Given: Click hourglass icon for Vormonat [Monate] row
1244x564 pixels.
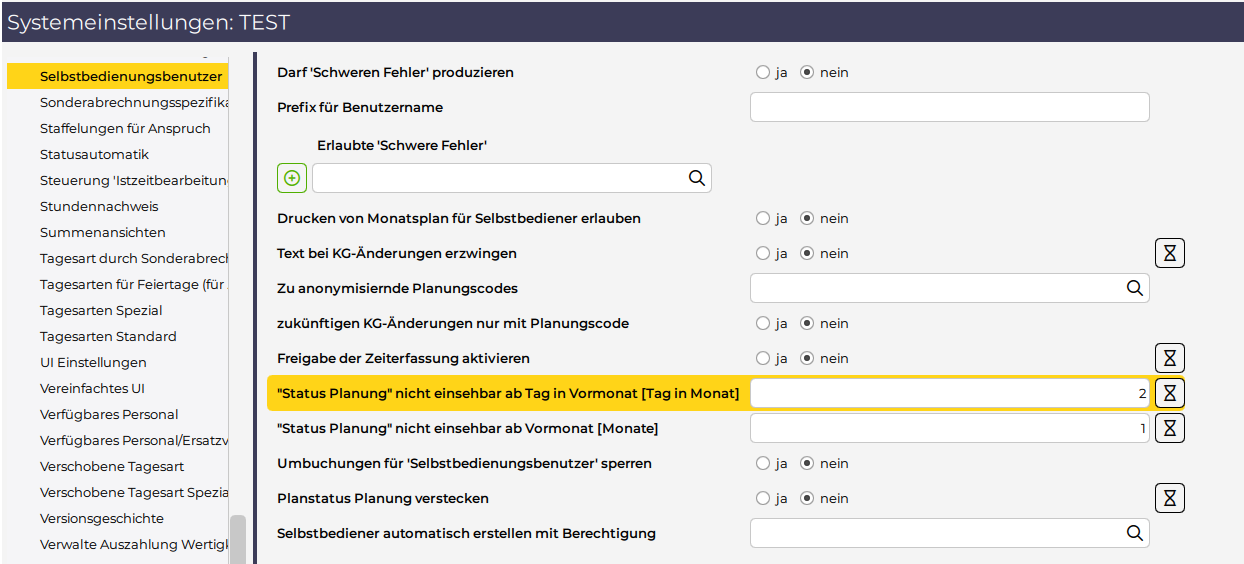Looking at the screenshot, I should tap(1169, 428).
